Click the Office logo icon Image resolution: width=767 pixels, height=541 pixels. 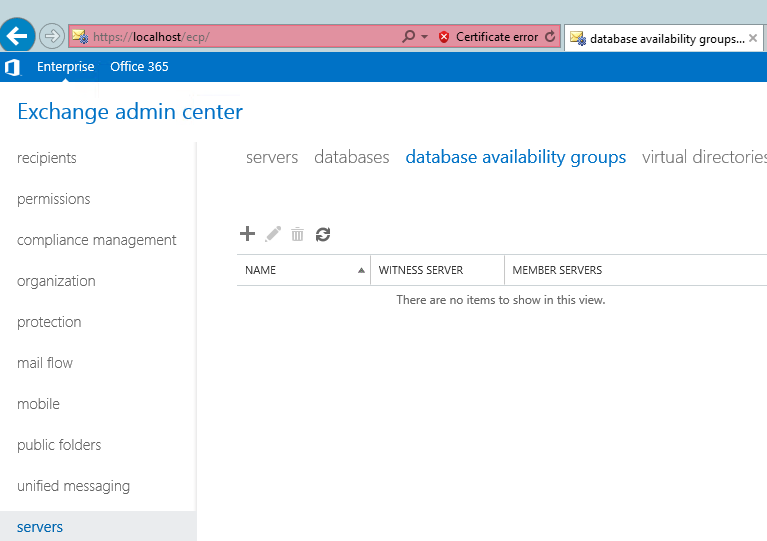coord(12,67)
